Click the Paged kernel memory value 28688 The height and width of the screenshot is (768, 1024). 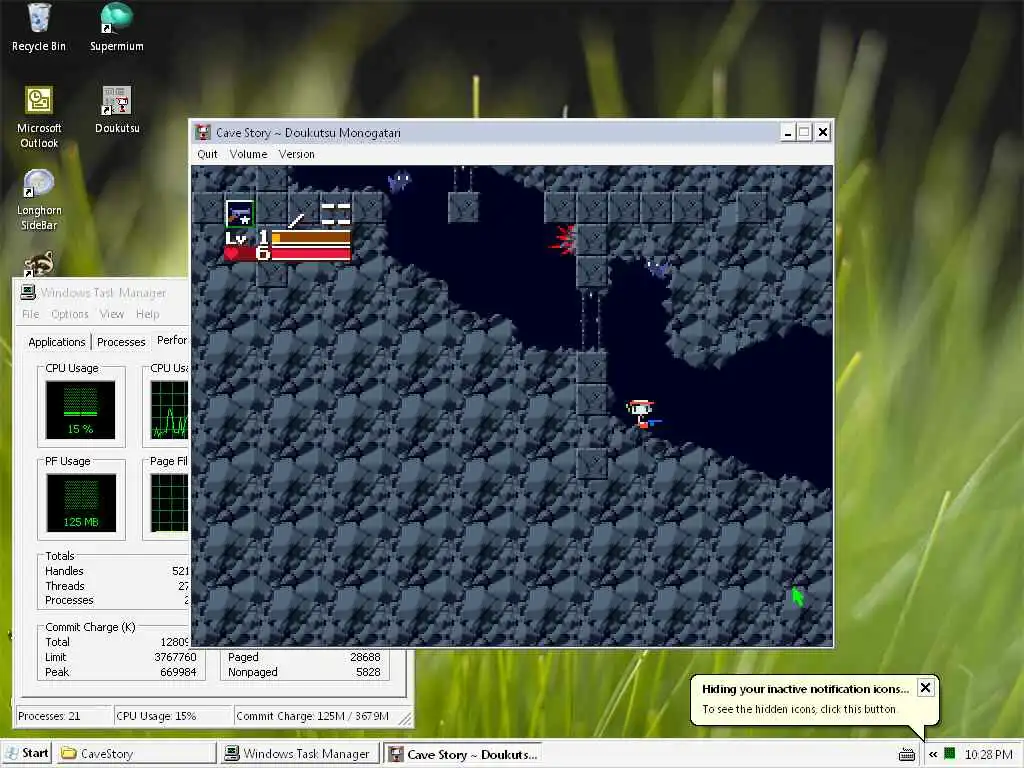[365, 657]
